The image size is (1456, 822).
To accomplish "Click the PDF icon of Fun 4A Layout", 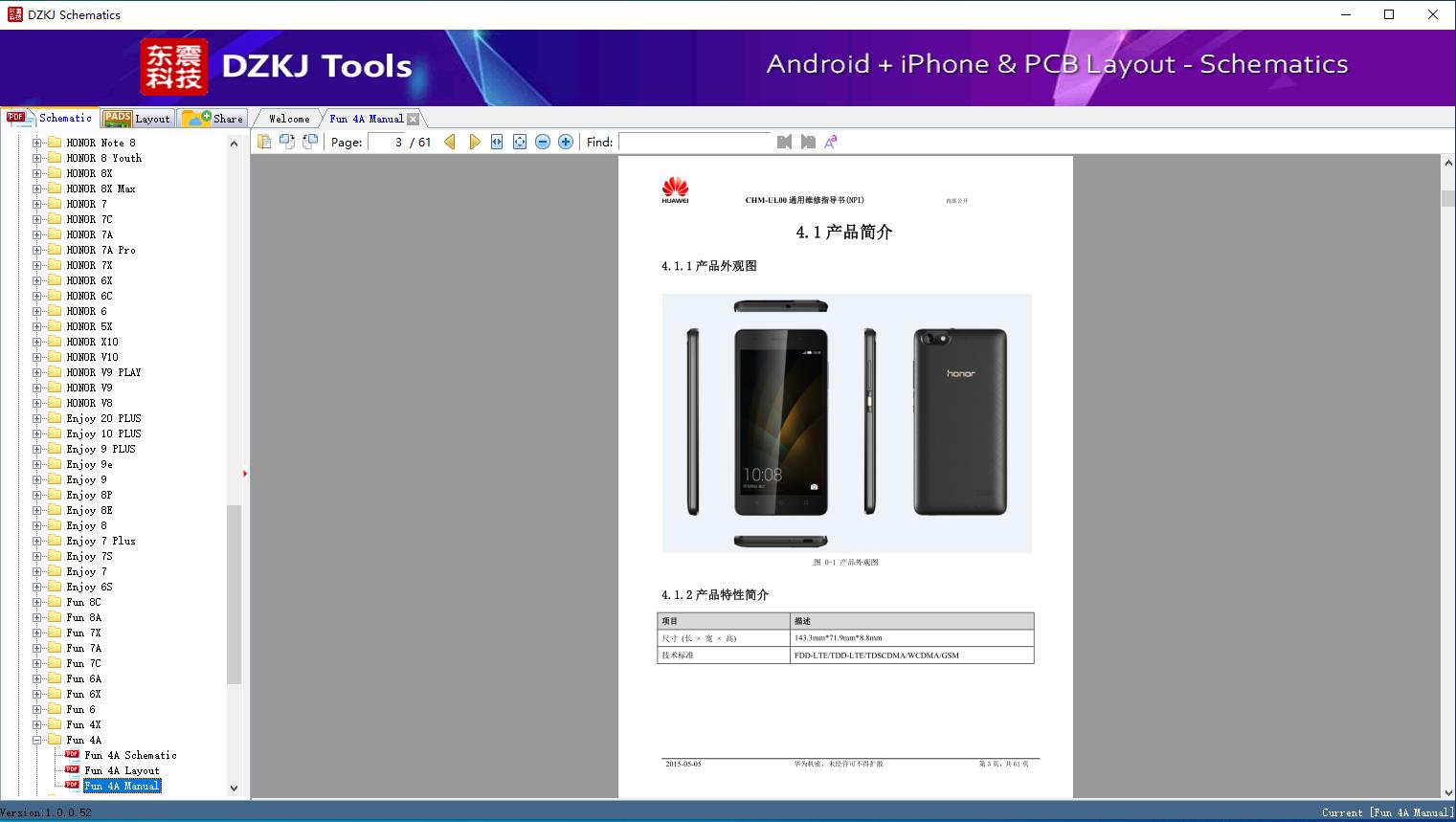I will tap(72, 770).
